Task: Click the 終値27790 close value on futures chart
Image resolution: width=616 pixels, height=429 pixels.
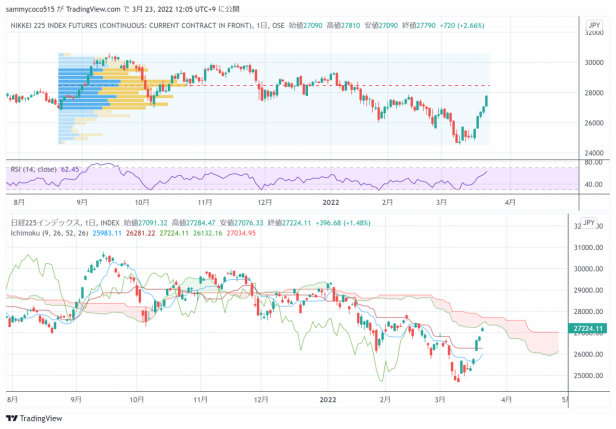Action: coord(419,26)
